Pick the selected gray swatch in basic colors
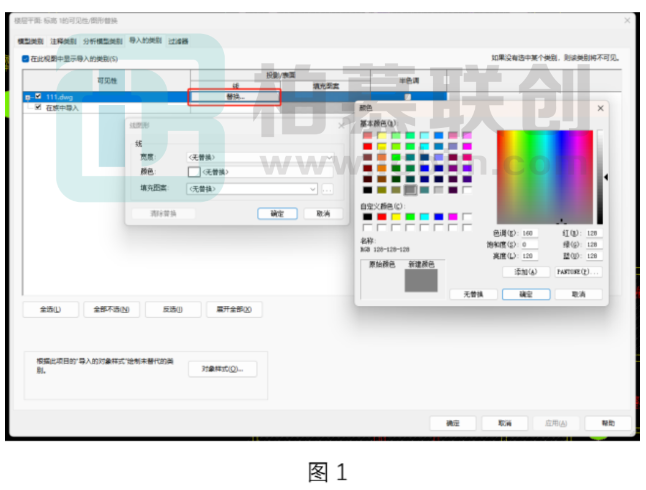 pyautogui.click(x=410, y=190)
